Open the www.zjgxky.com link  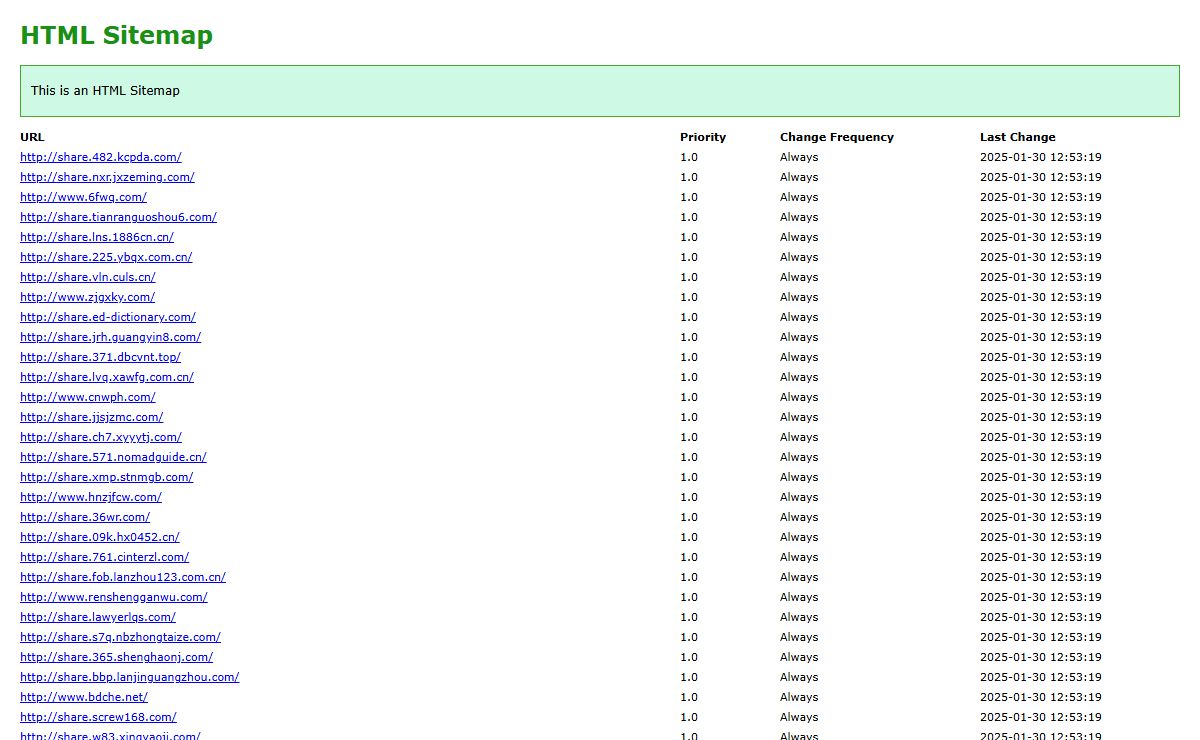(87, 297)
